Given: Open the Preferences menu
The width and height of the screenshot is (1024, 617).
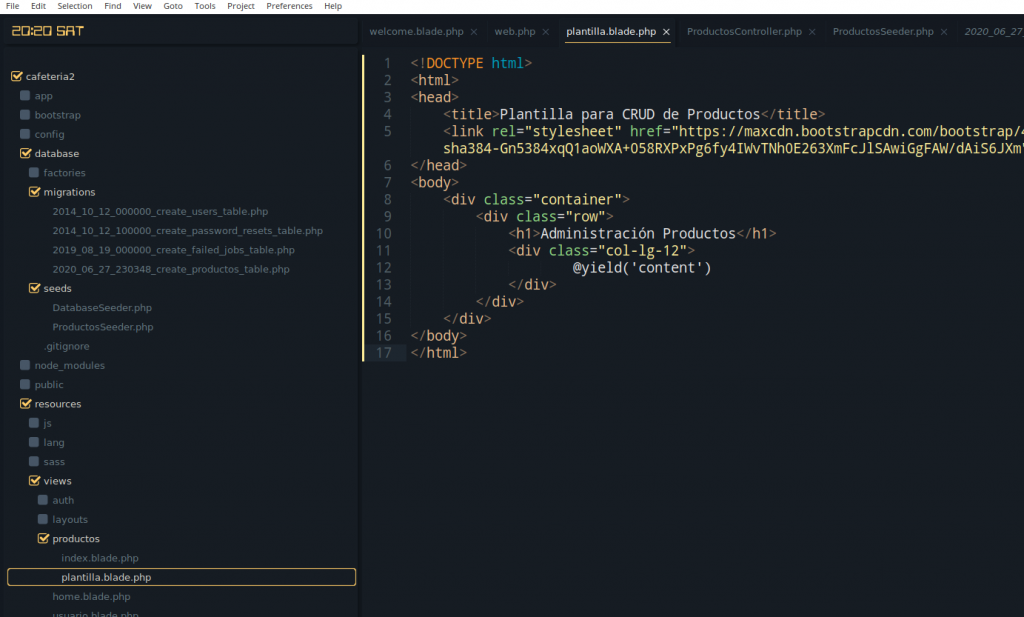Looking at the screenshot, I should (289, 6).
